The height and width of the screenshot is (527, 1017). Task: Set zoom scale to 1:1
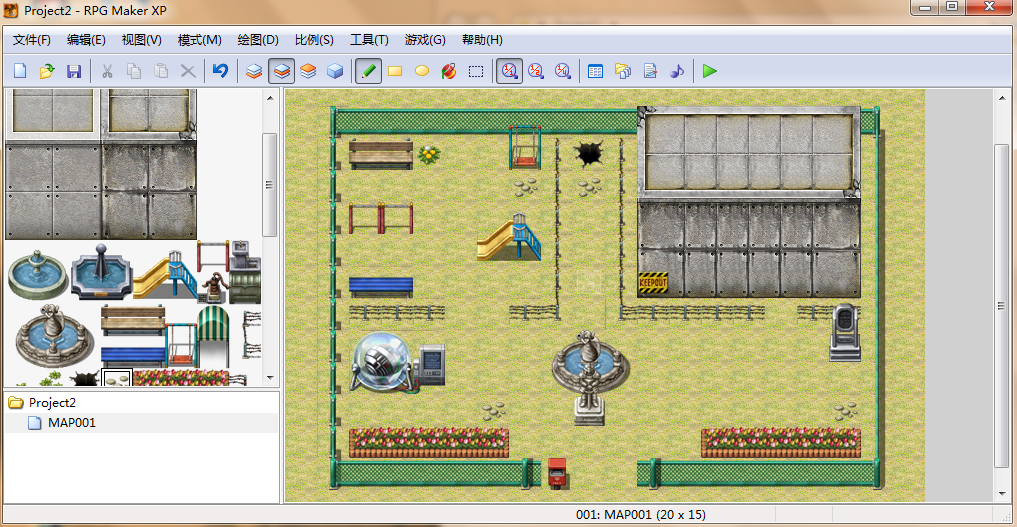pyautogui.click(x=509, y=71)
